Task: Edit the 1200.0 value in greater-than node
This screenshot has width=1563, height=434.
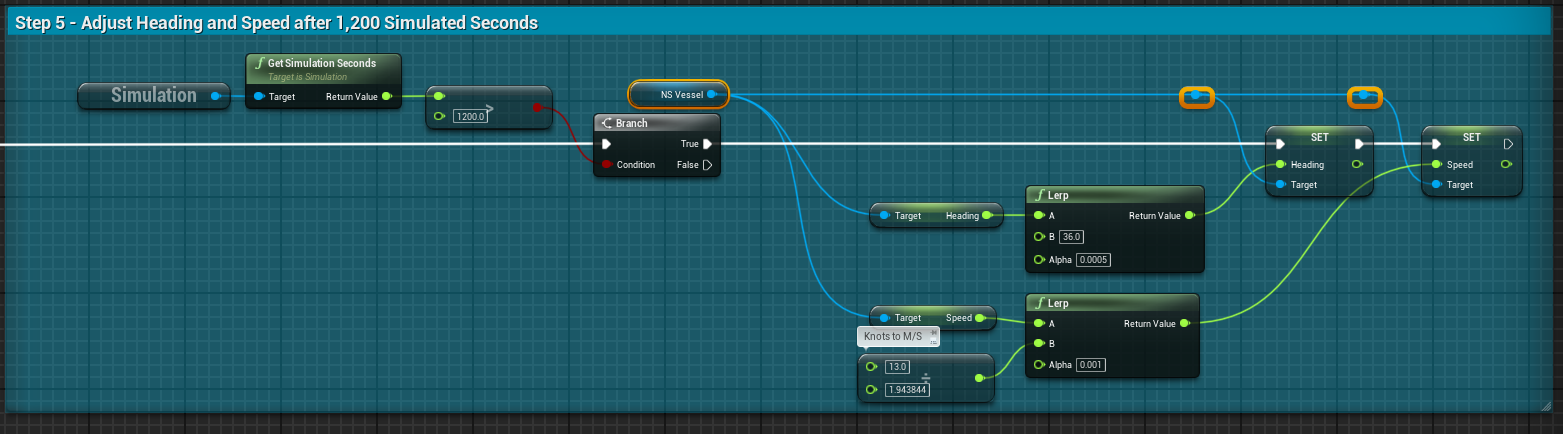Action: pyautogui.click(x=470, y=117)
